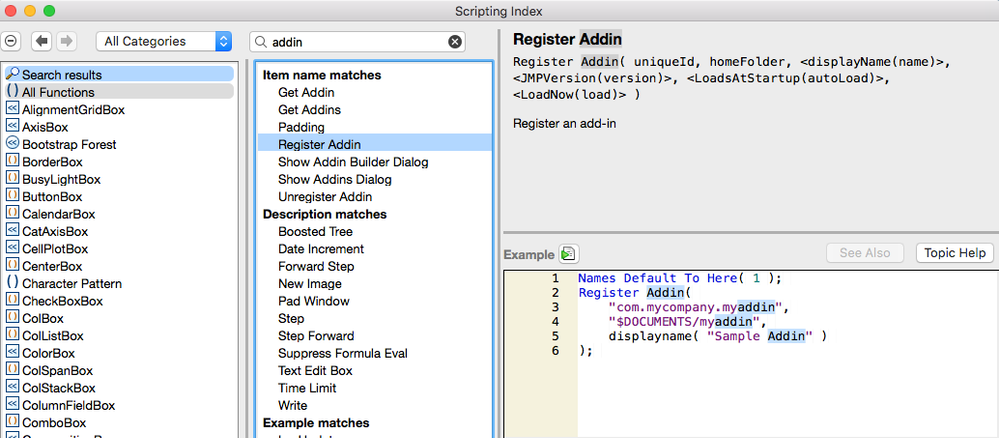Select All Functions category
This screenshot has width=999, height=438.
point(119,92)
